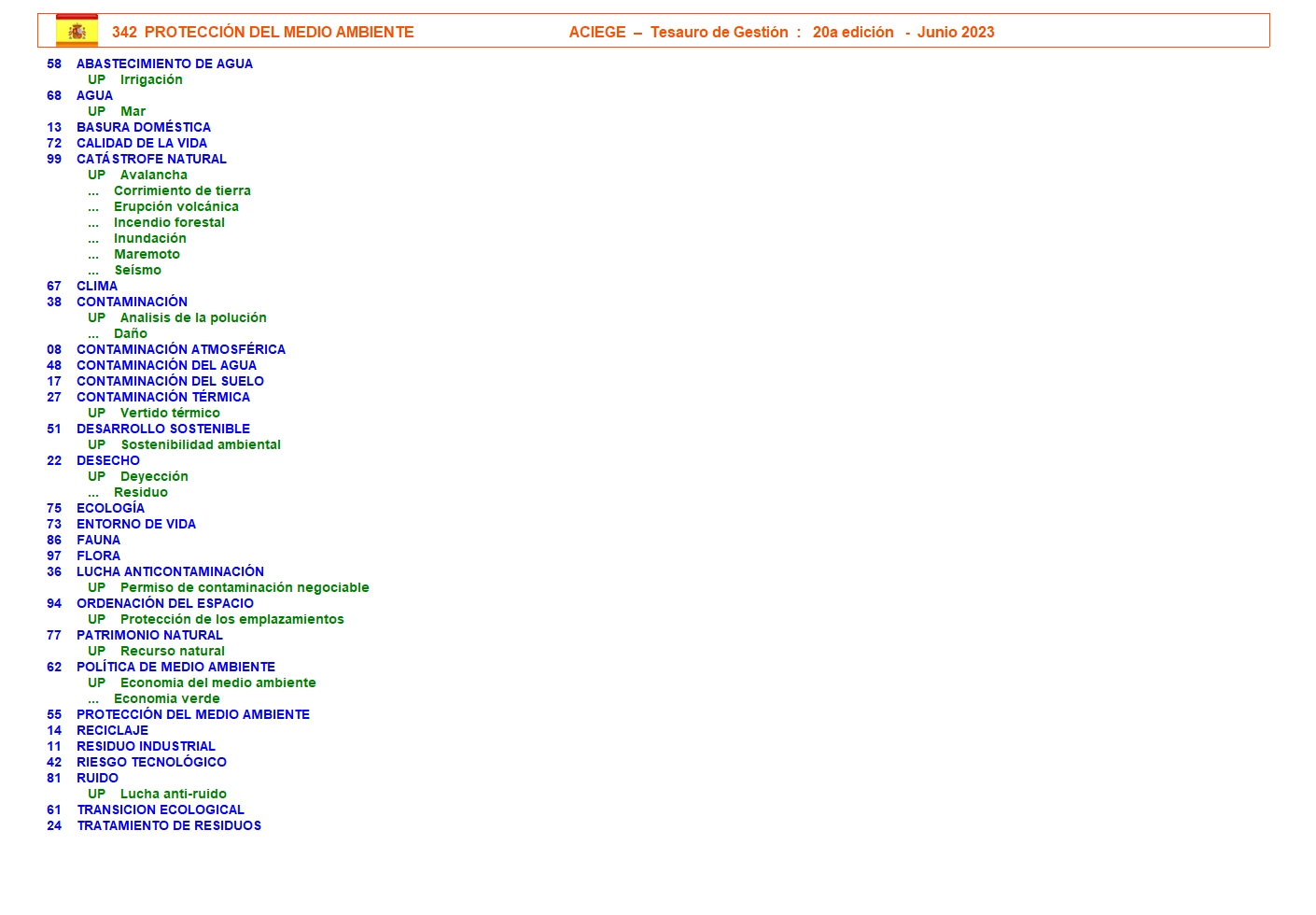The height and width of the screenshot is (915, 1316).
Task: Open the RIESGO TECNOLÓGICO descriptor
Action: click(151, 762)
